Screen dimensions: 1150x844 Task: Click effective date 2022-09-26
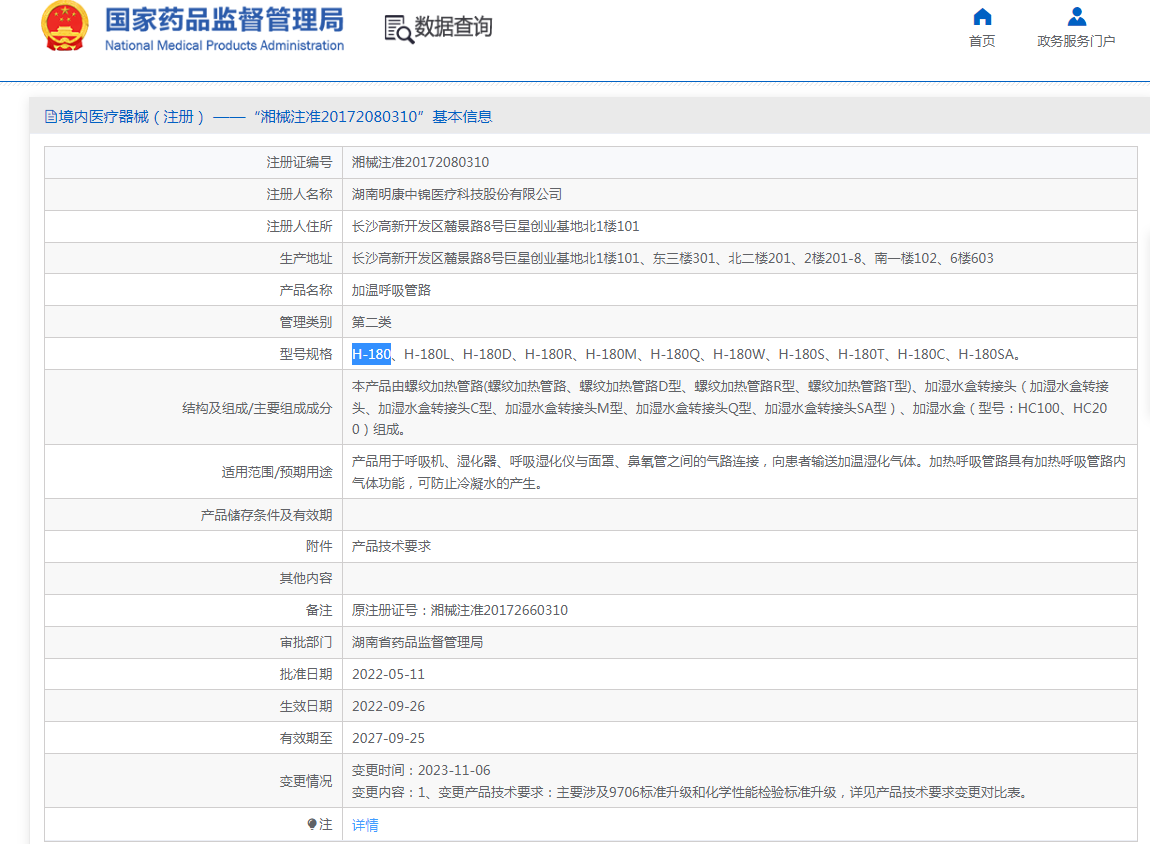point(388,706)
